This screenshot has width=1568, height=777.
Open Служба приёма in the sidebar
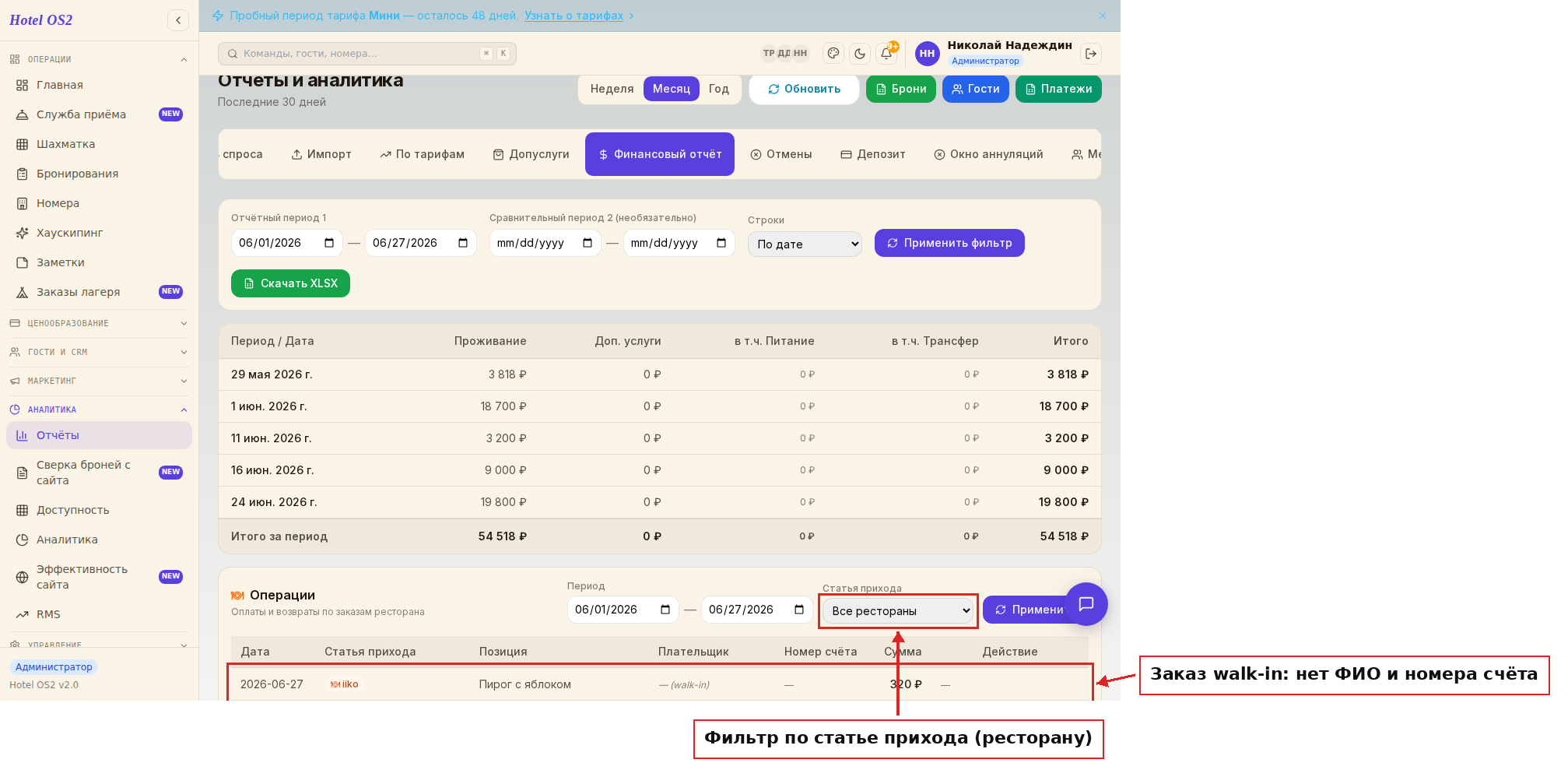(x=99, y=114)
